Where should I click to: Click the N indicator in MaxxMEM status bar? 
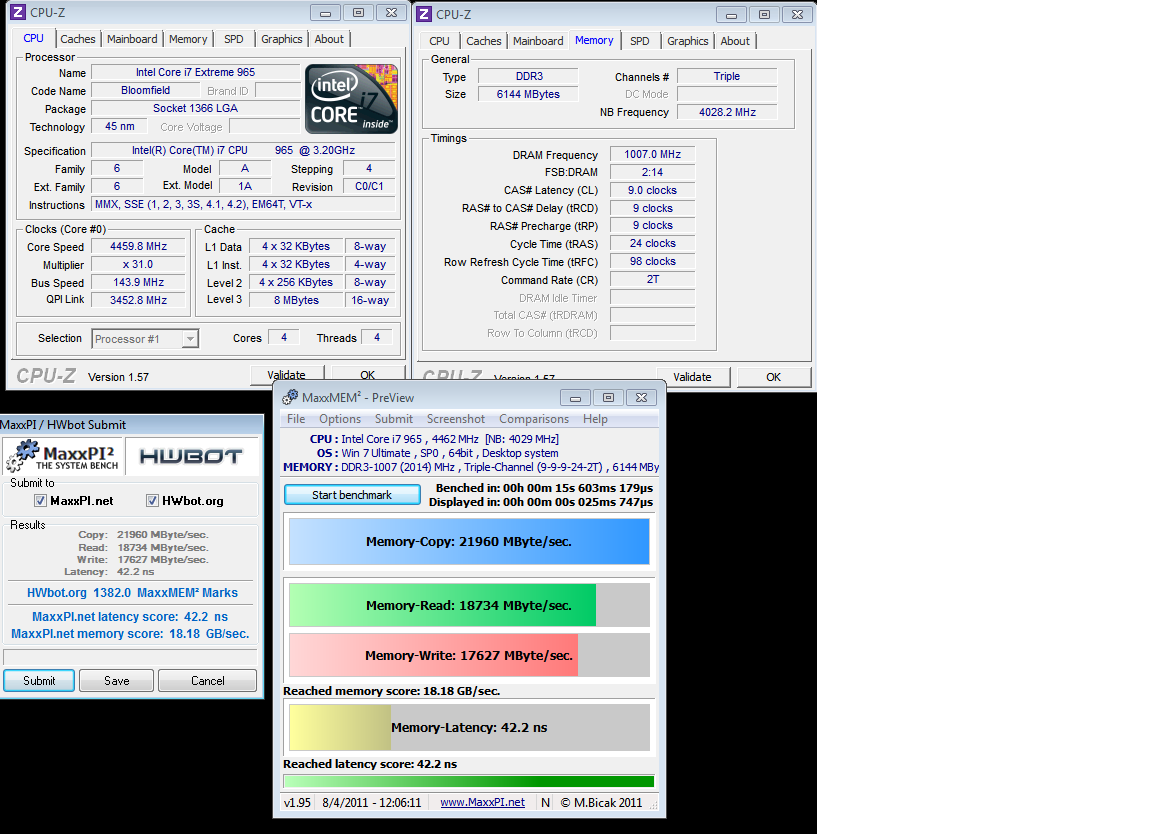point(545,802)
